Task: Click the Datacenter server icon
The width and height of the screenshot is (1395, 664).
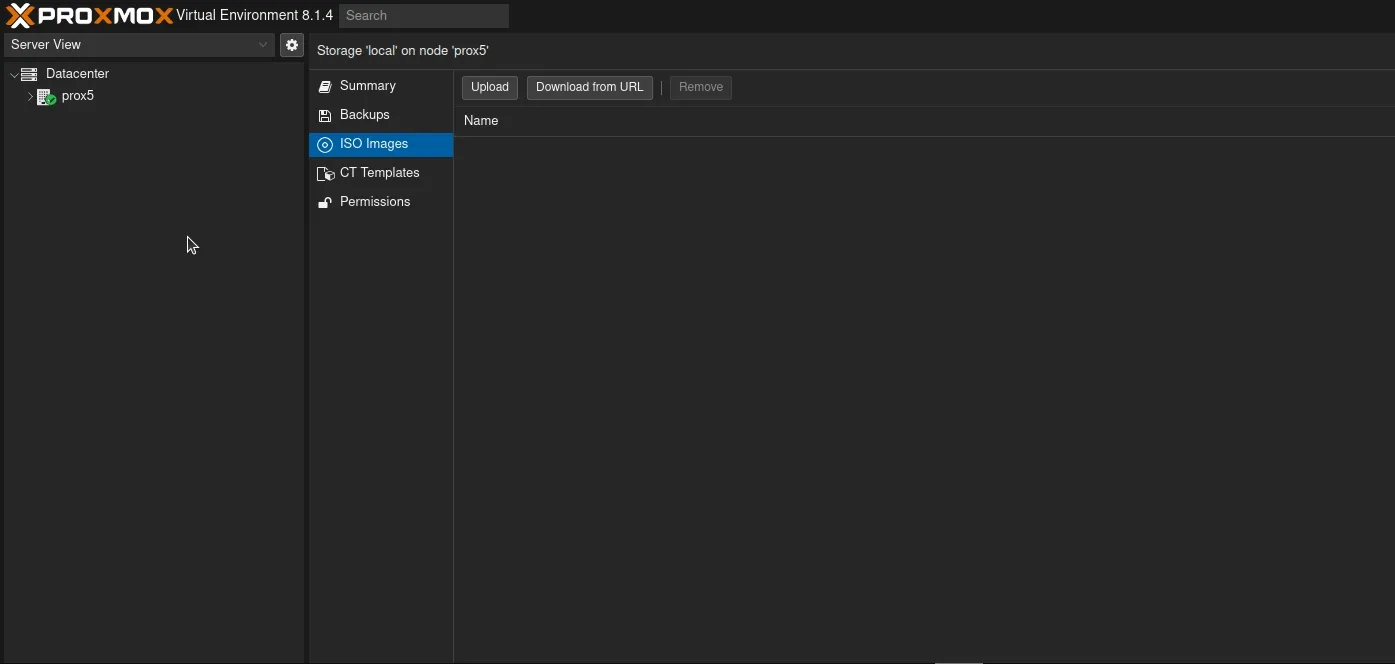Action: [31, 73]
